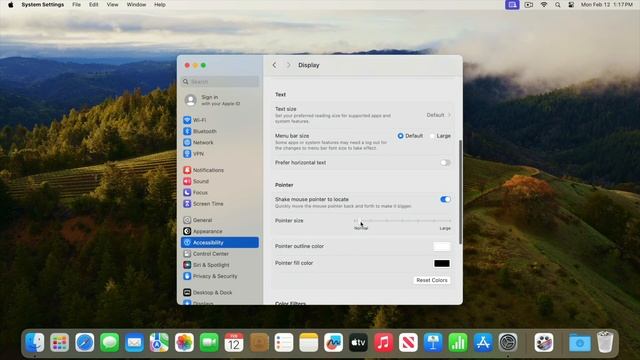Go to Notifications in the sidebar

220,170
